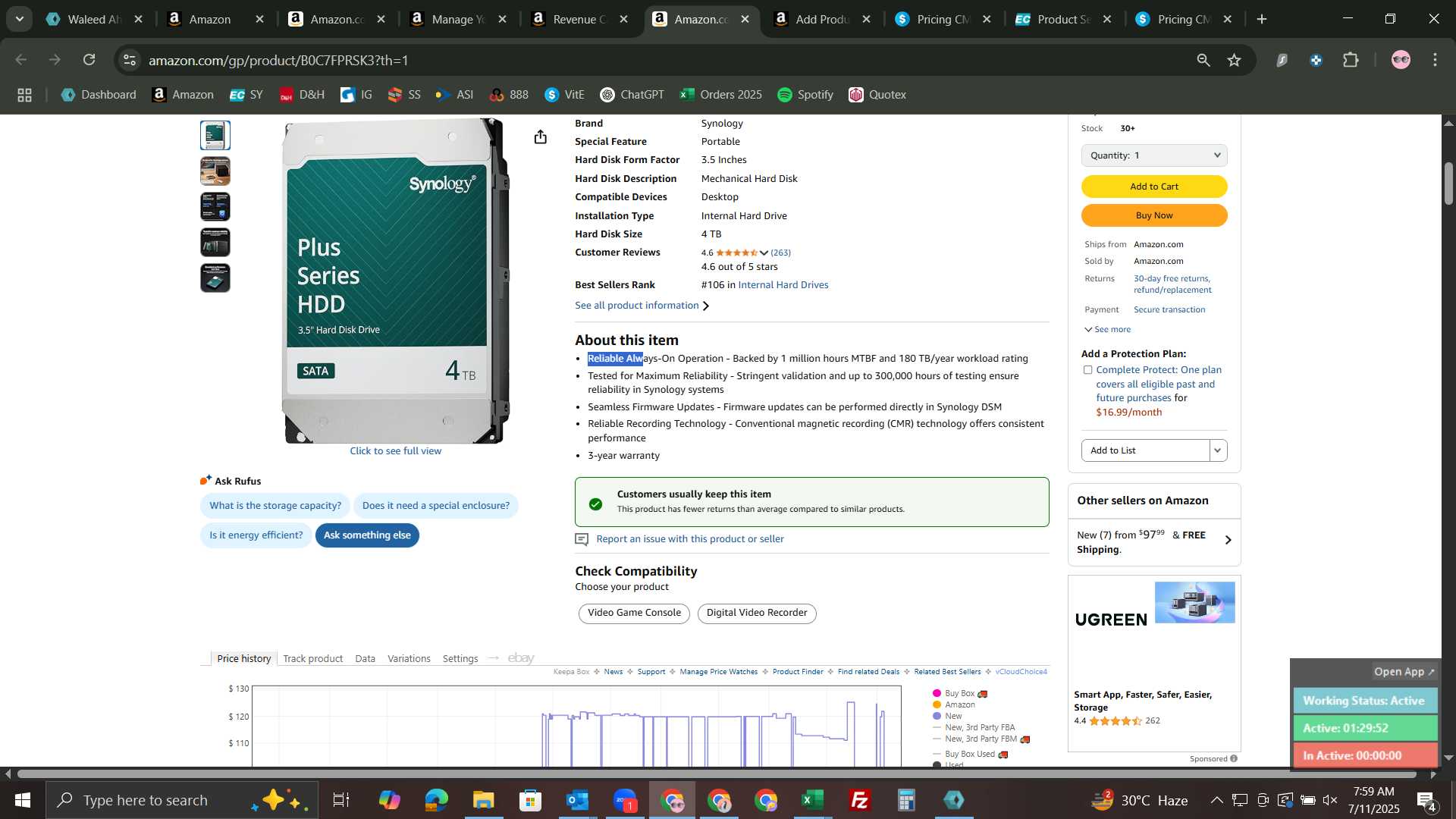The height and width of the screenshot is (819, 1456).
Task: Open the ChatGPT bookmark
Action: pyautogui.click(x=632, y=95)
